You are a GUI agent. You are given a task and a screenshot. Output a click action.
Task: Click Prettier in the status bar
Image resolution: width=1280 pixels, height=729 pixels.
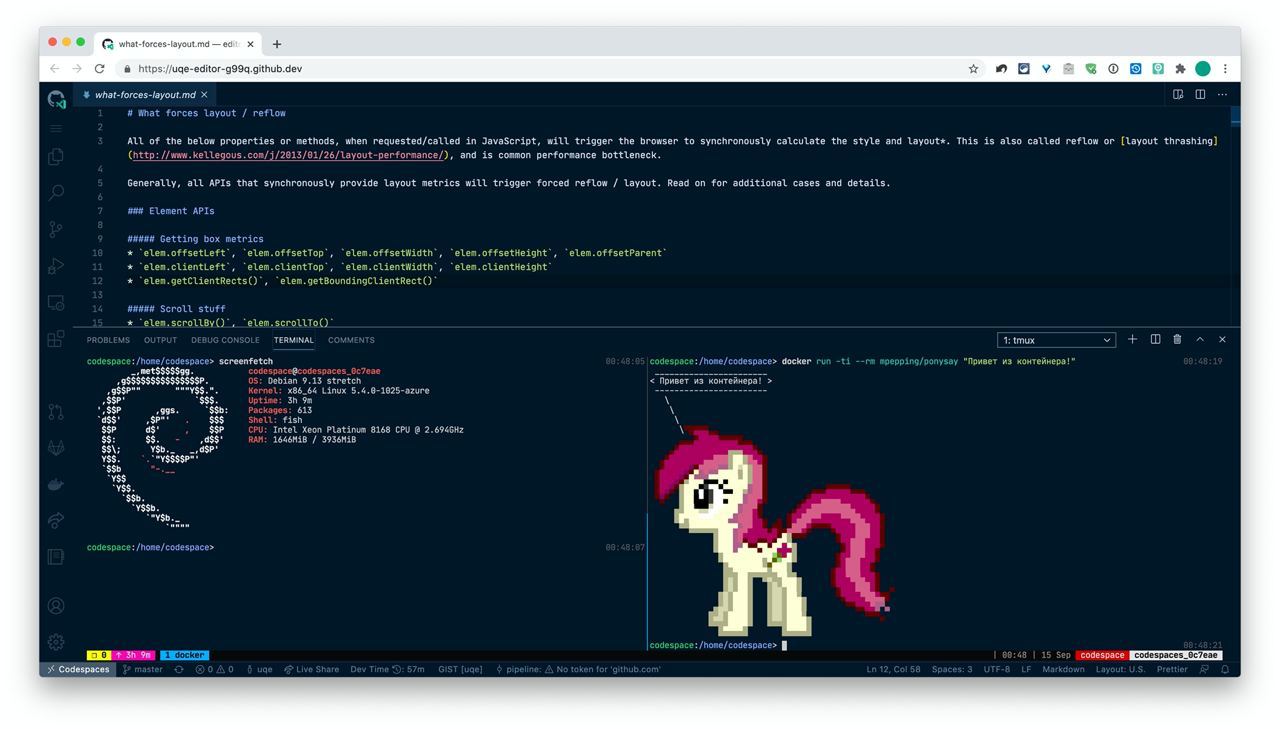tap(1172, 669)
